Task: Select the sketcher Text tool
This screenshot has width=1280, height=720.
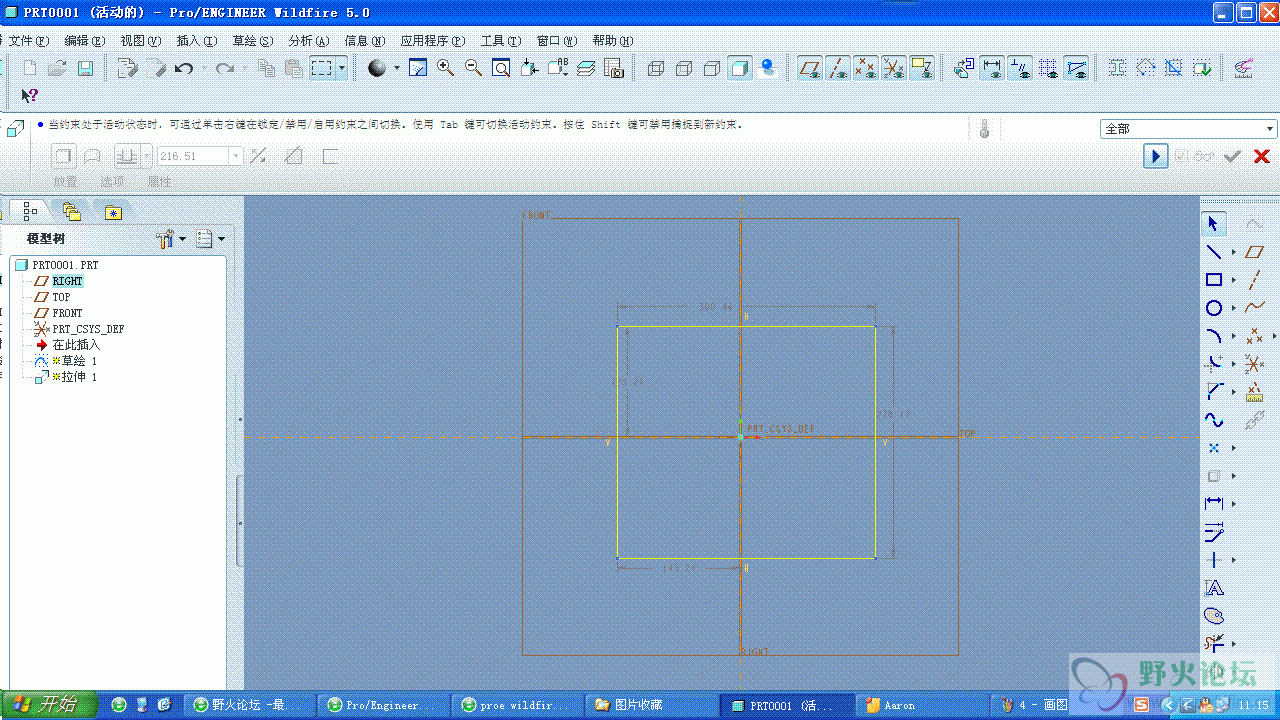Action: click(x=1213, y=588)
